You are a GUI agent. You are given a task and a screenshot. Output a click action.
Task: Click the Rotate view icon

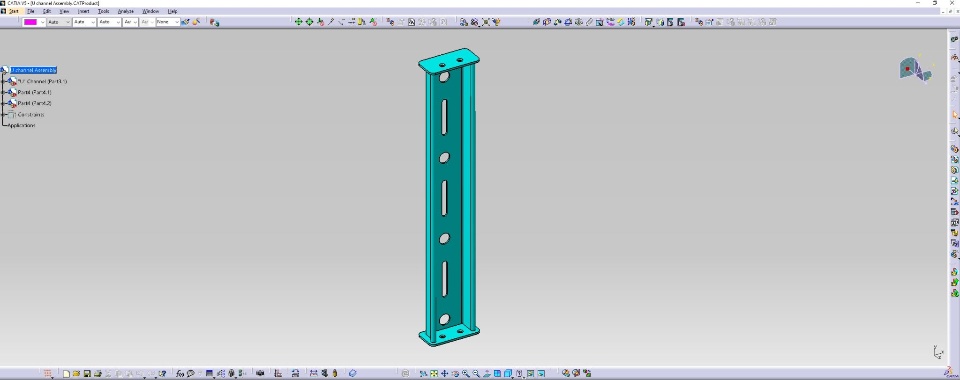point(455,373)
